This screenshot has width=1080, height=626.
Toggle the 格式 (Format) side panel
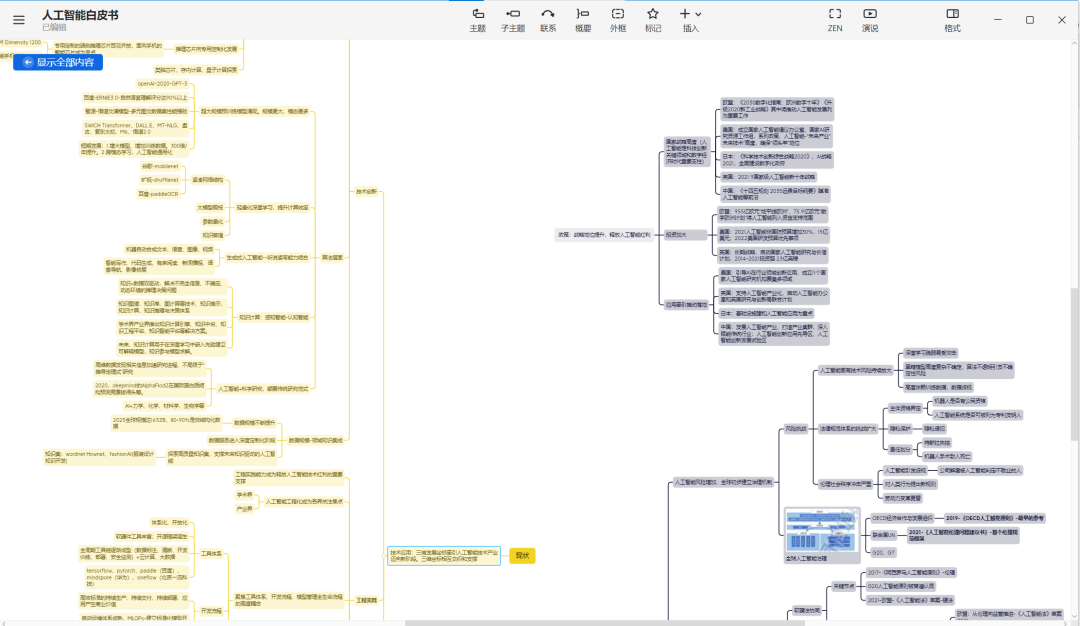pos(952,19)
